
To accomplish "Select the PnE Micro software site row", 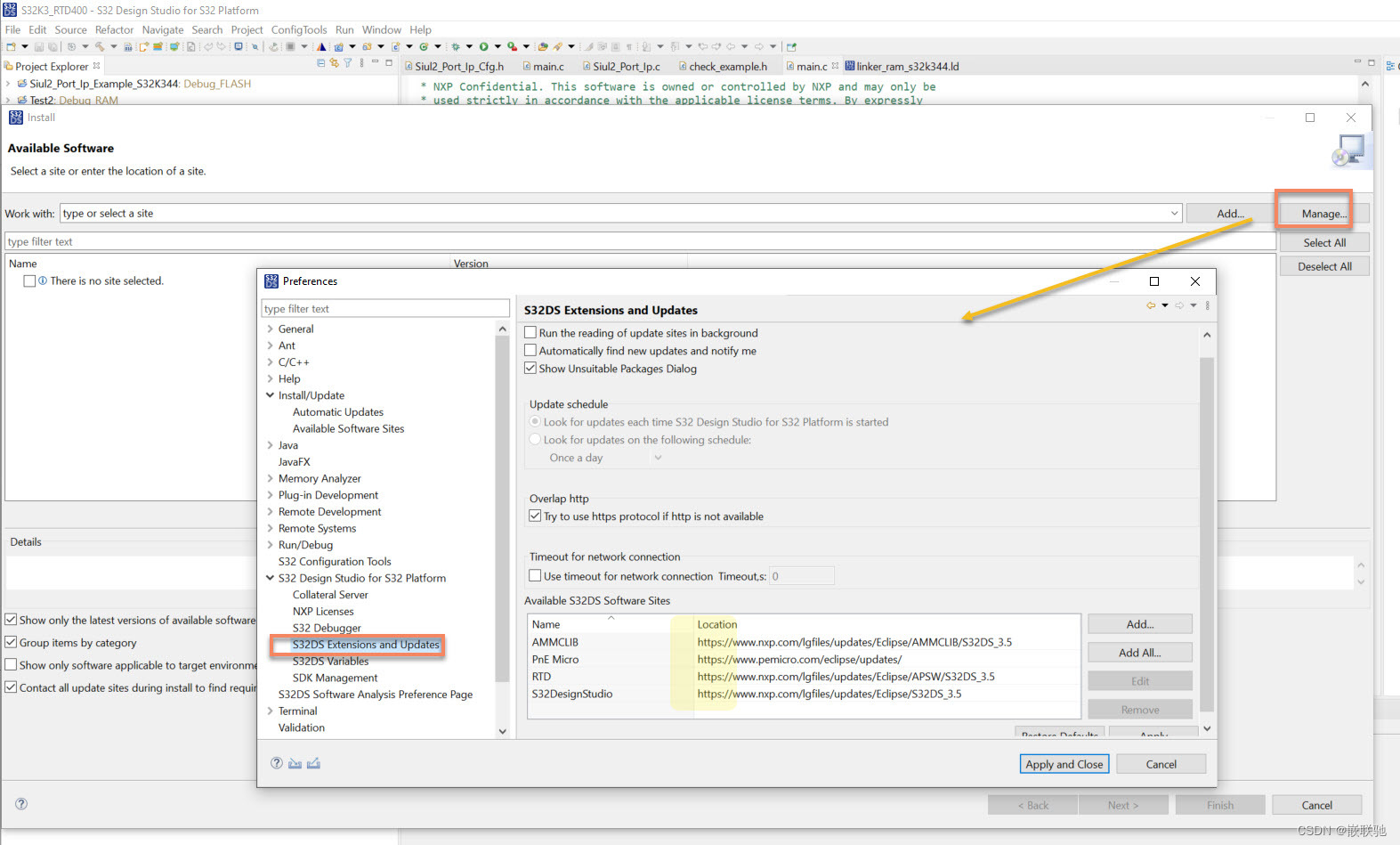I will point(803,660).
